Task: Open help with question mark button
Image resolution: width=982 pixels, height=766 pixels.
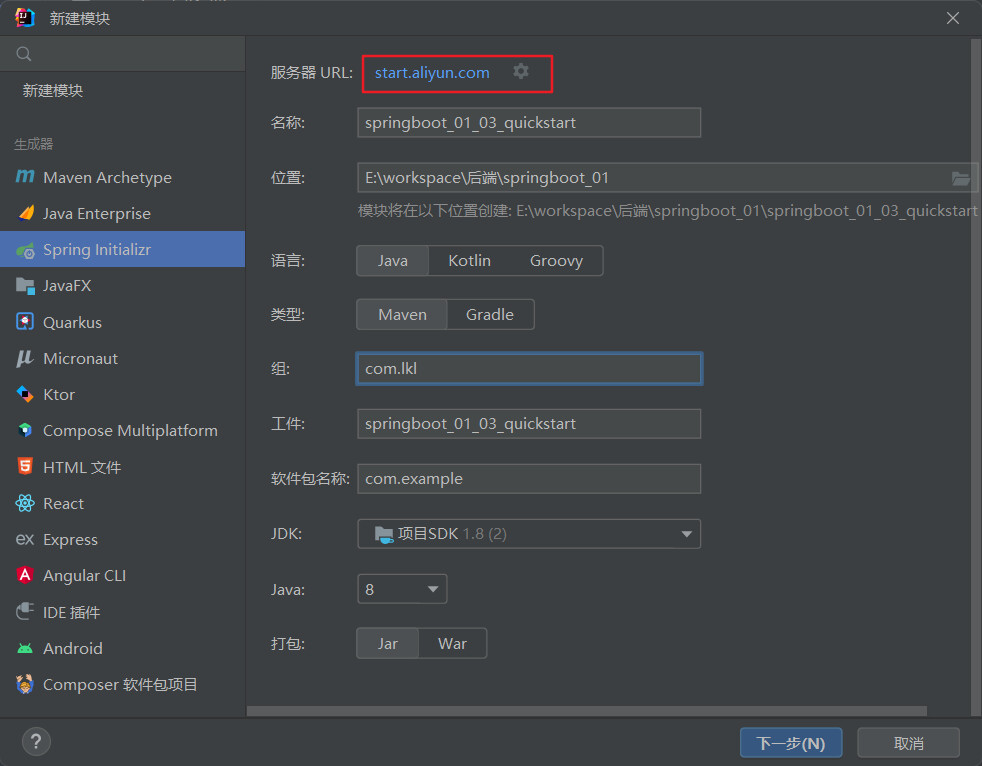Action: [36, 742]
